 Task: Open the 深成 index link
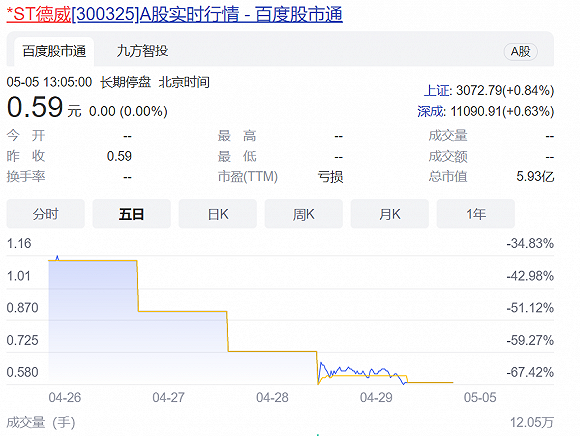(432, 111)
